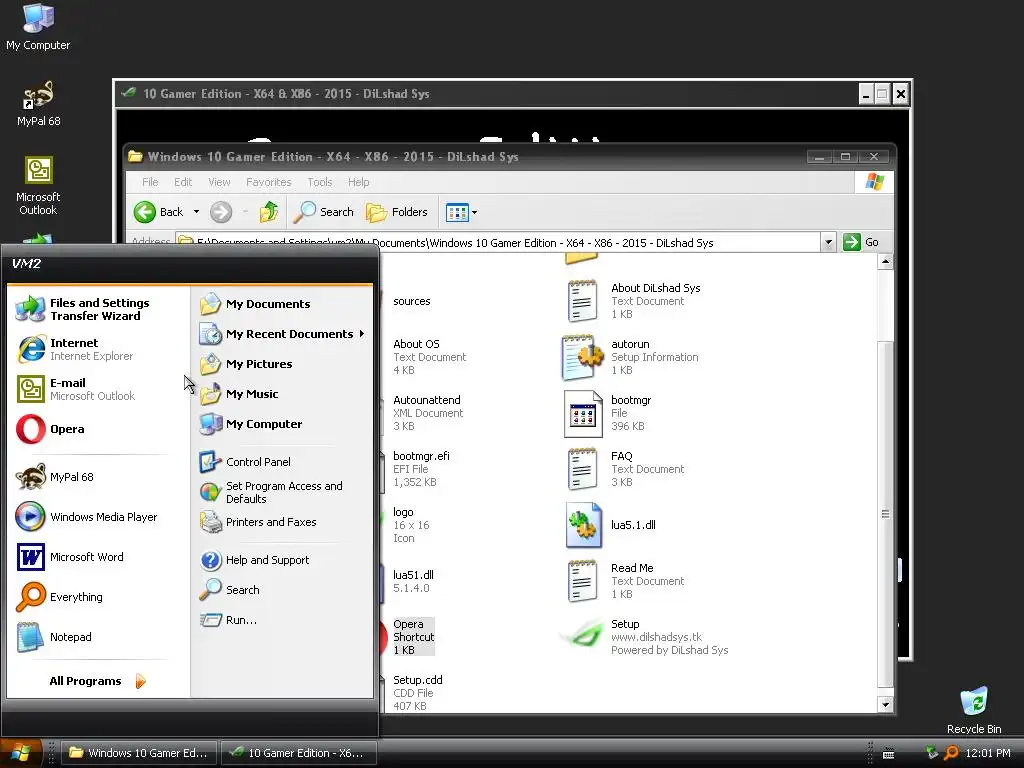The width and height of the screenshot is (1024, 768).
Task: Select the FAQ text document
Action: click(x=626, y=469)
